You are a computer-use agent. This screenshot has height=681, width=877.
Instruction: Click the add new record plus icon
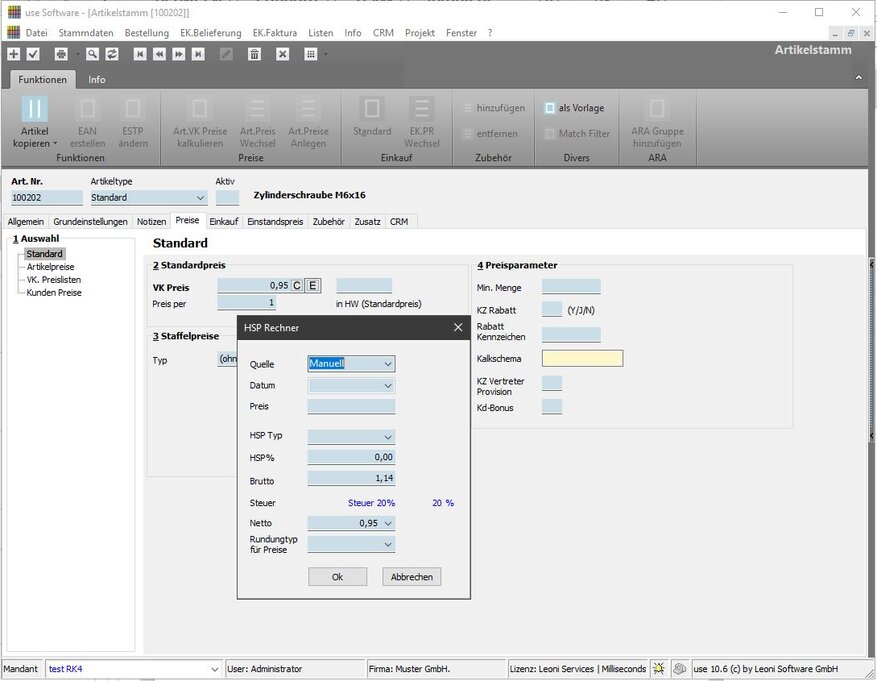(14, 54)
